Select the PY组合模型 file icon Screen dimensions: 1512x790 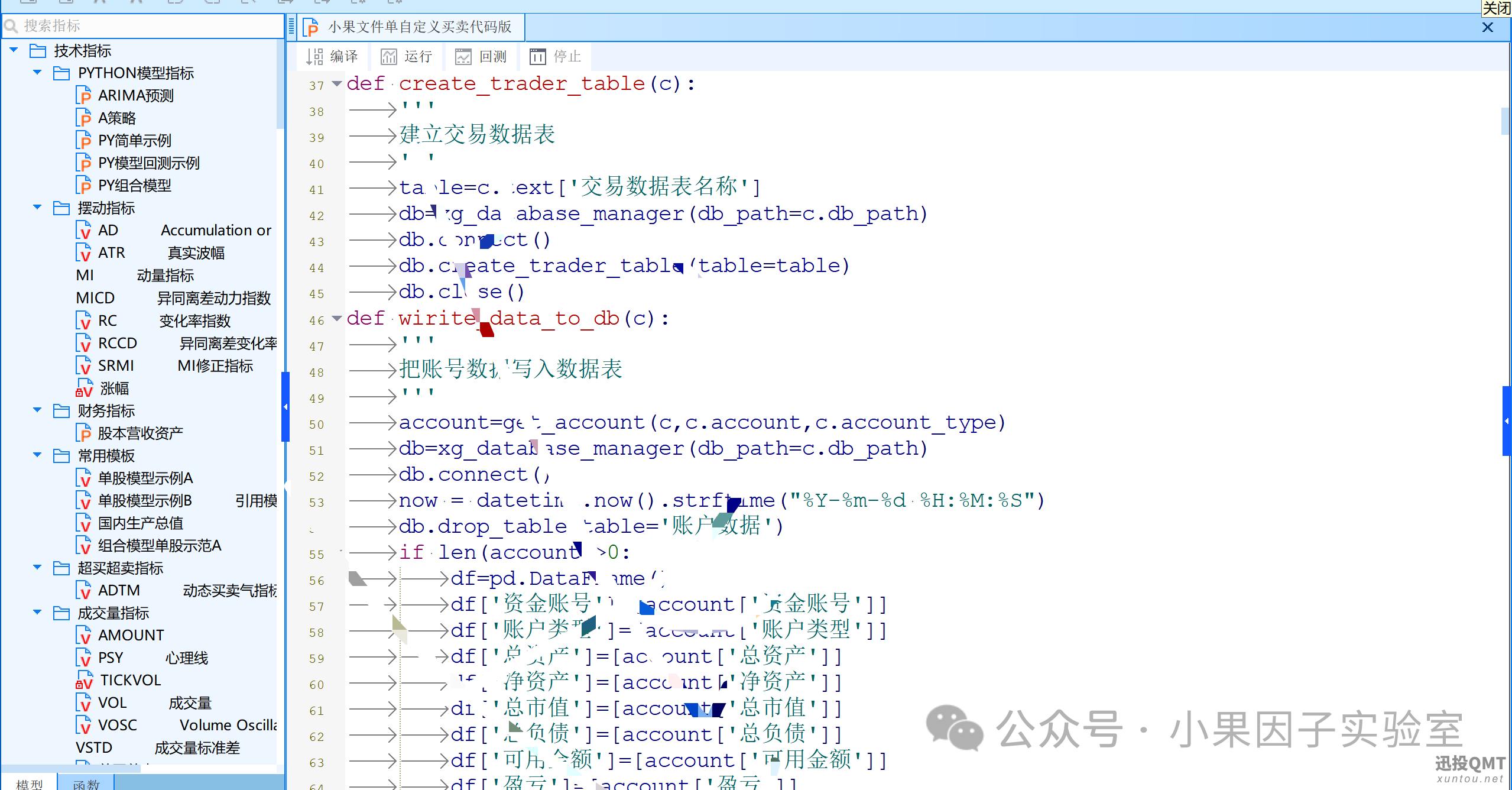point(83,185)
